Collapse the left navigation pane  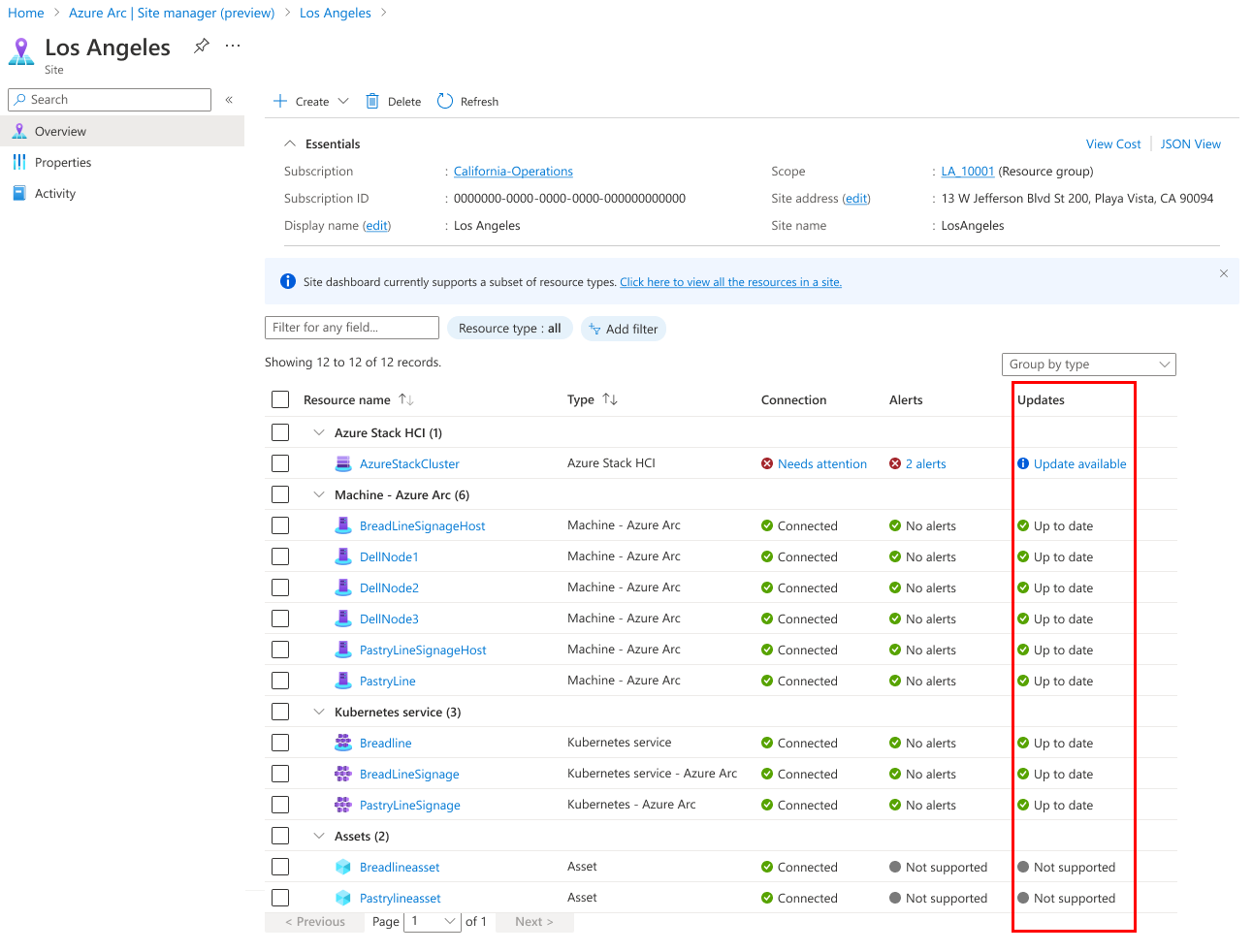(229, 100)
